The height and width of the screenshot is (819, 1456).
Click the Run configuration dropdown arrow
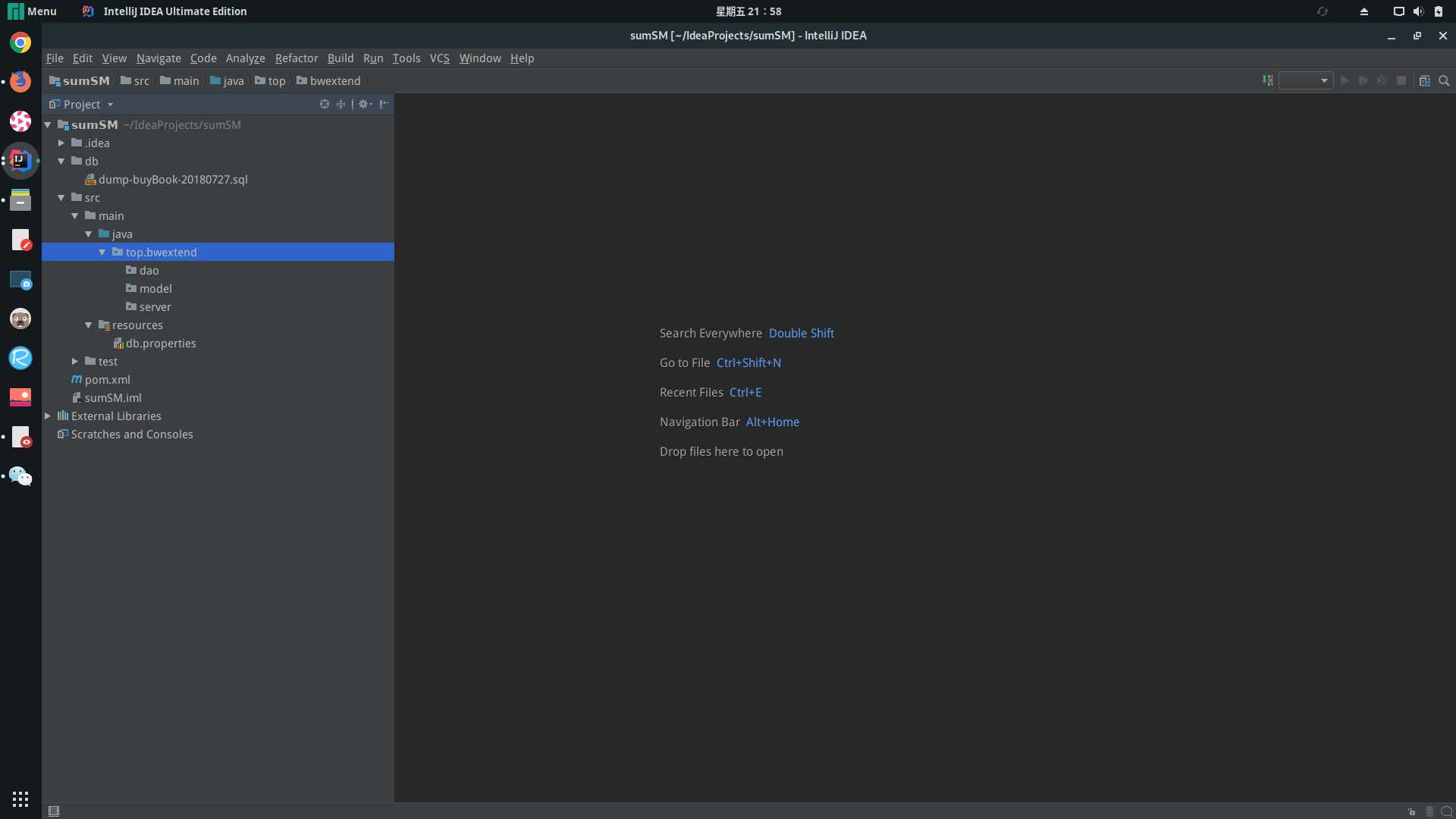[x=1323, y=81]
